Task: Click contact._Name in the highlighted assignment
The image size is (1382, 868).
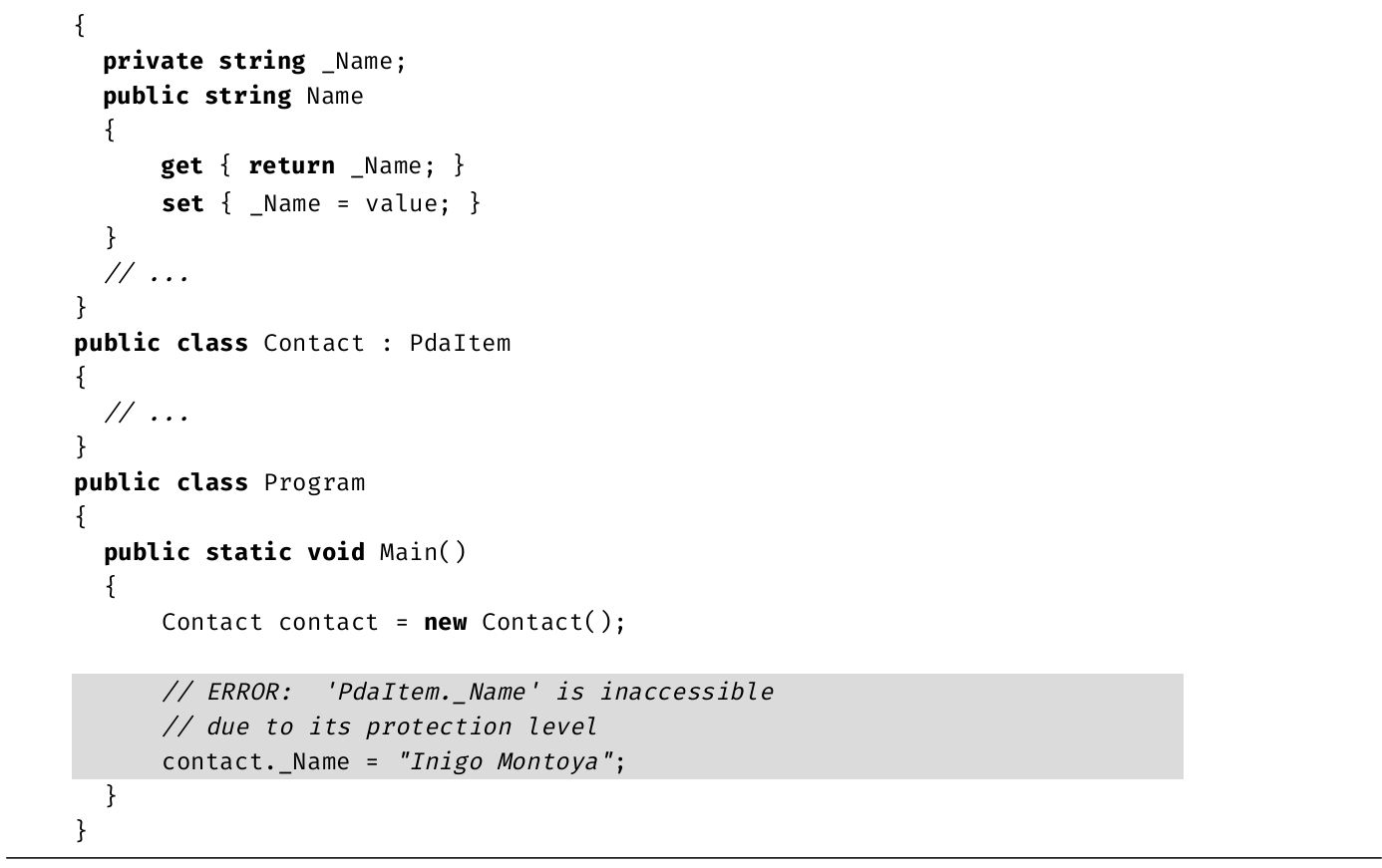Action: 255,762
